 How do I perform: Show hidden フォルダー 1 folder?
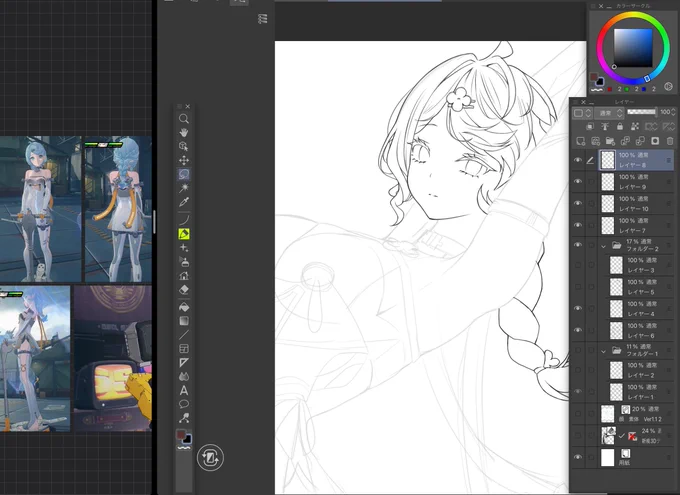(578, 350)
